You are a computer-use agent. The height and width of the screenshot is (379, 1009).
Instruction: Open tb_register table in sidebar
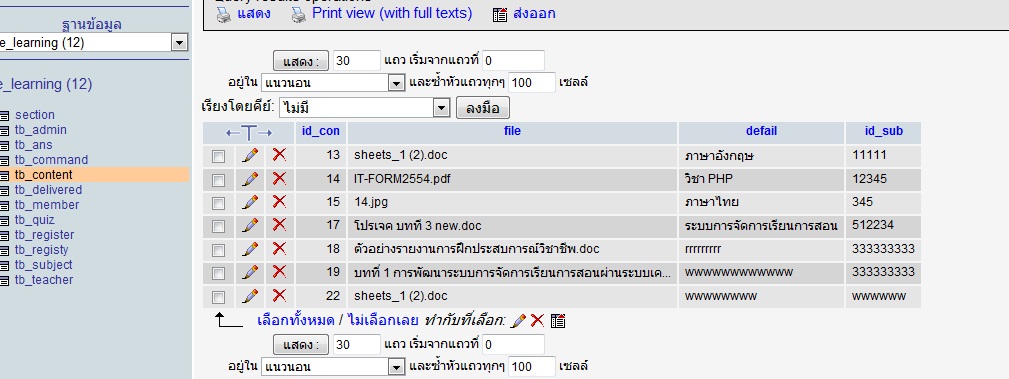pos(44,236)
